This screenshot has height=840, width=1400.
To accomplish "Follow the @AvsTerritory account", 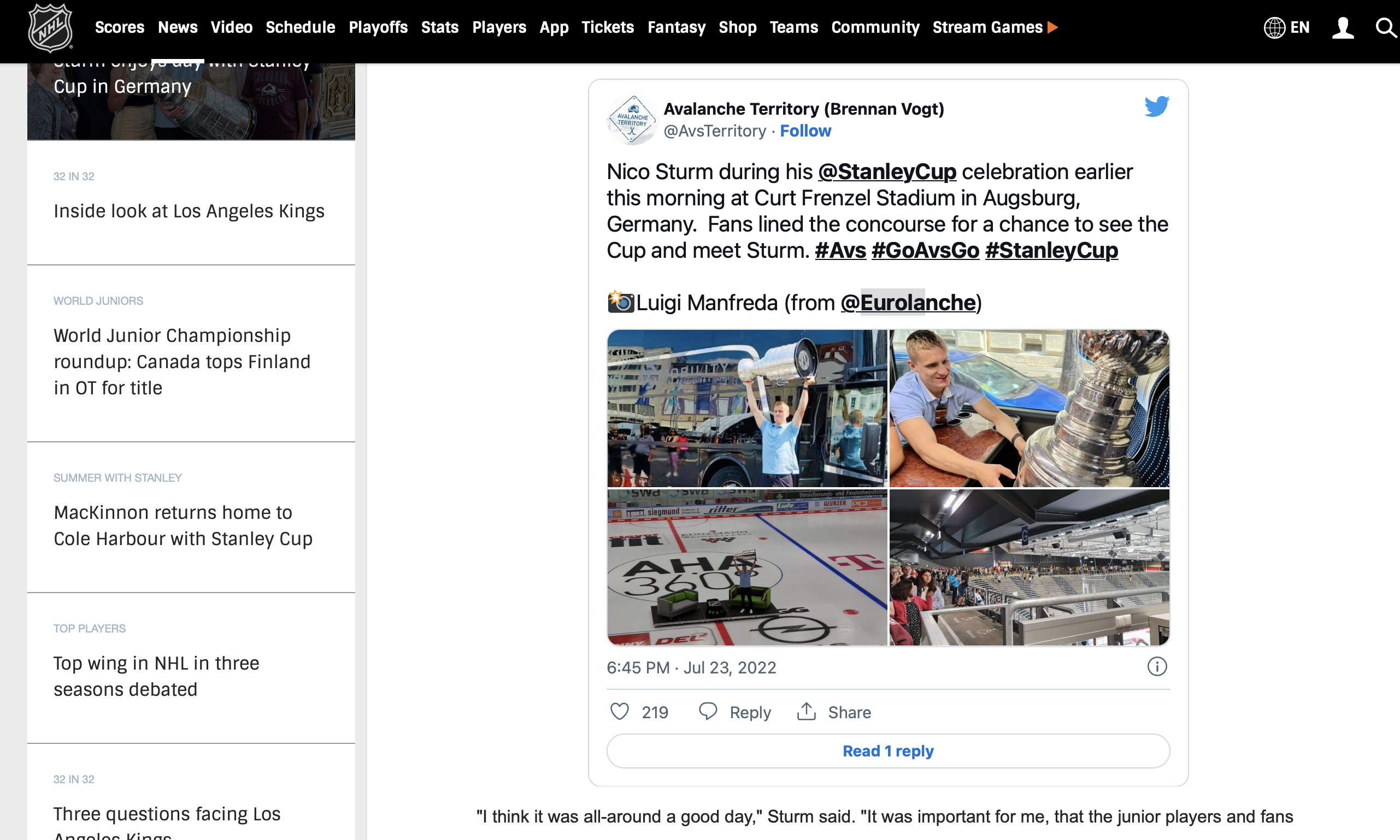I will coord(805,131).
